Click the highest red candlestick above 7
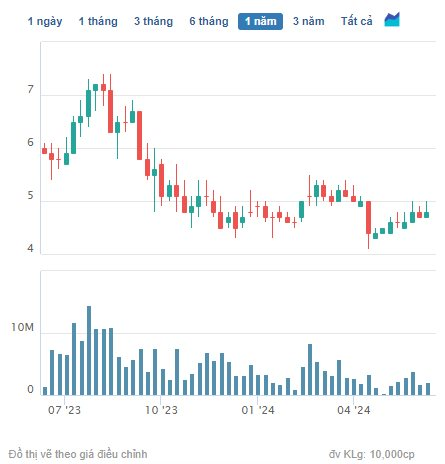 click(103, 87)
